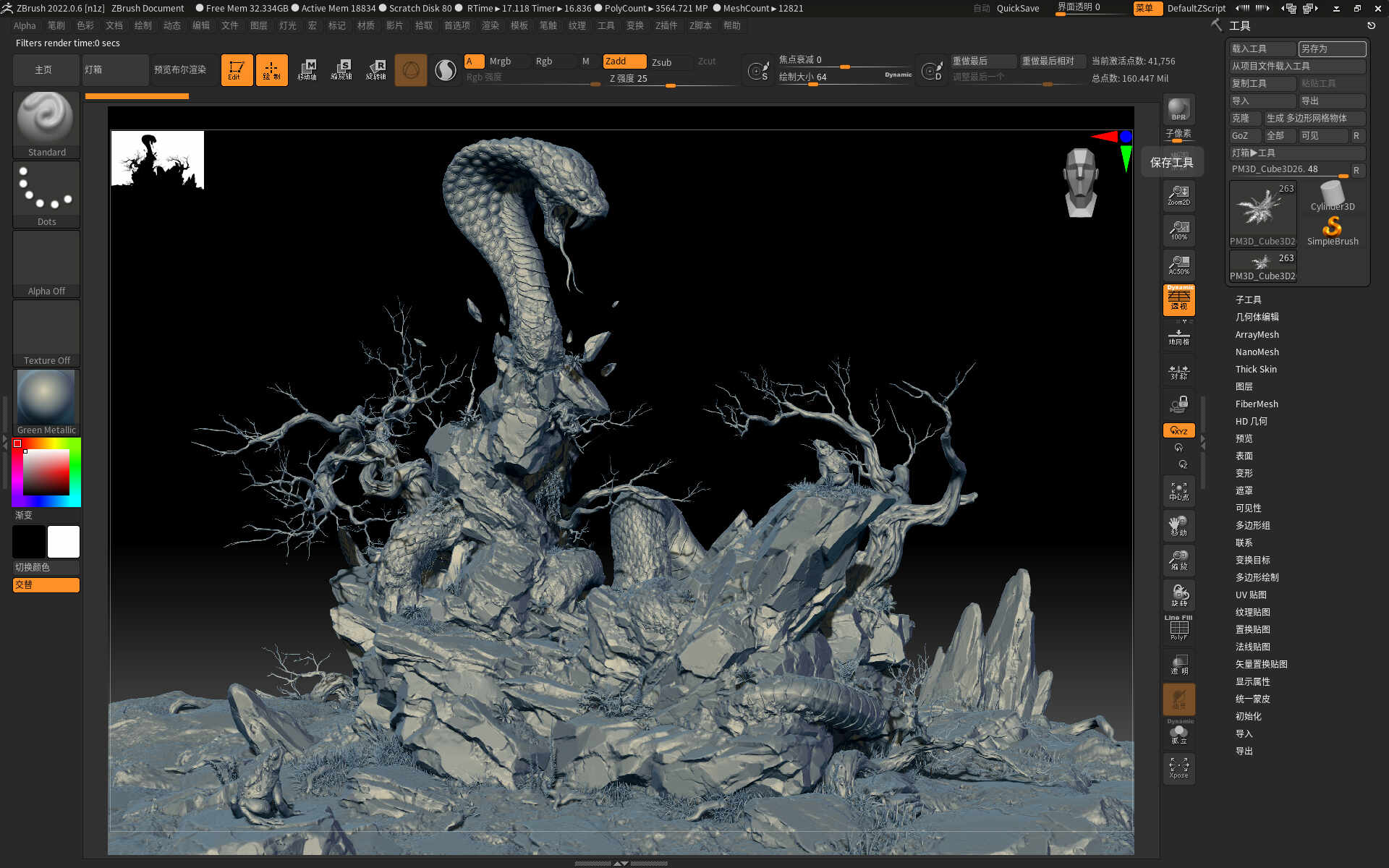
Task: Select the rotate axis gizmo button
Action: coord(375,70)
